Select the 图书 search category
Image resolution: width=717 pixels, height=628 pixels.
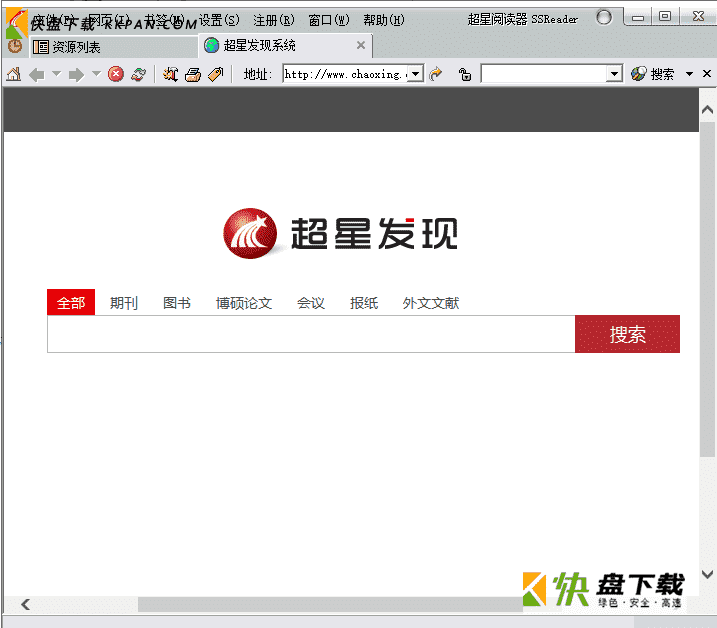coord(177,303)
